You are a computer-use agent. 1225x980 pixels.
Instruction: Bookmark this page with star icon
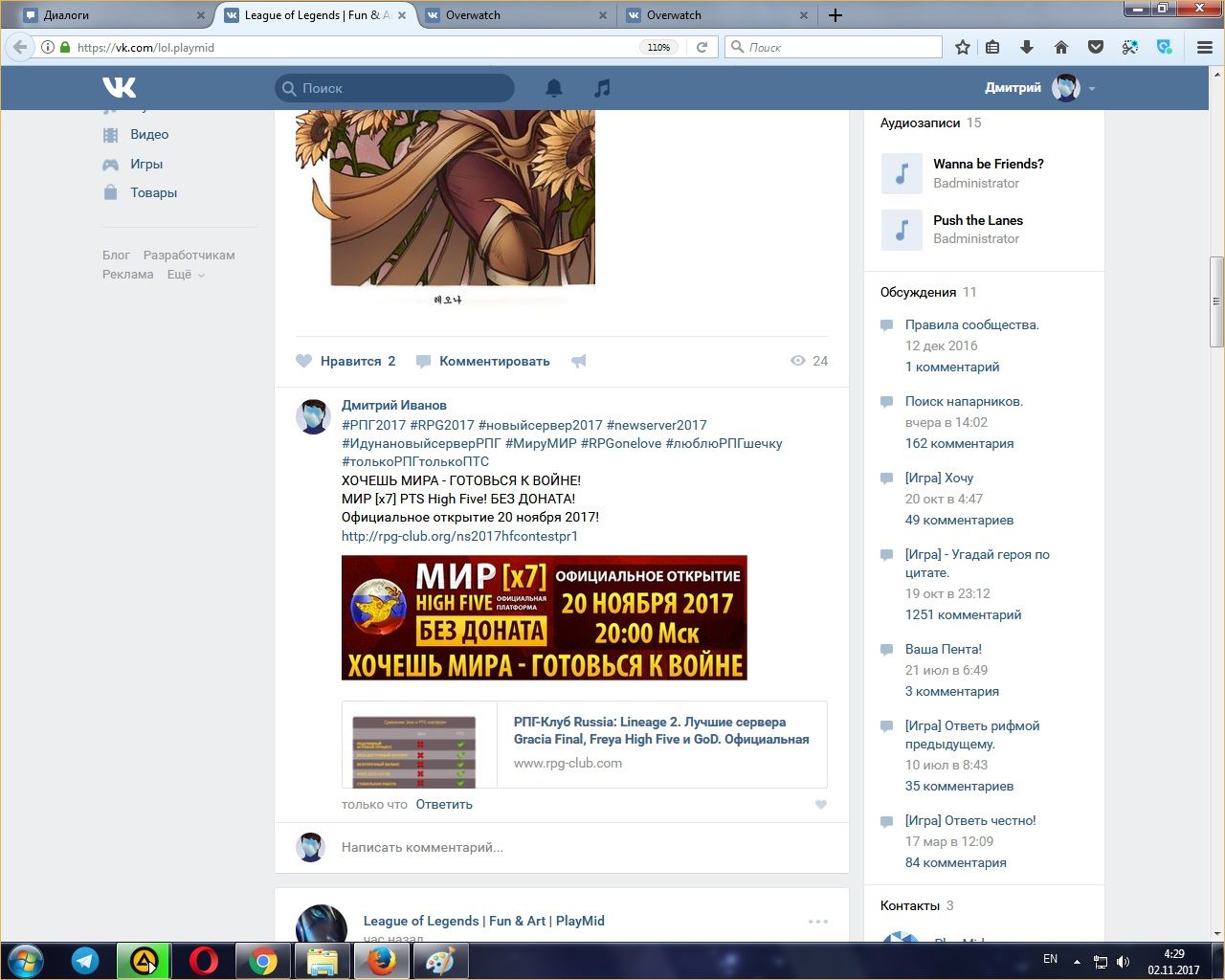pyautogui.click(x=963, y=47)
